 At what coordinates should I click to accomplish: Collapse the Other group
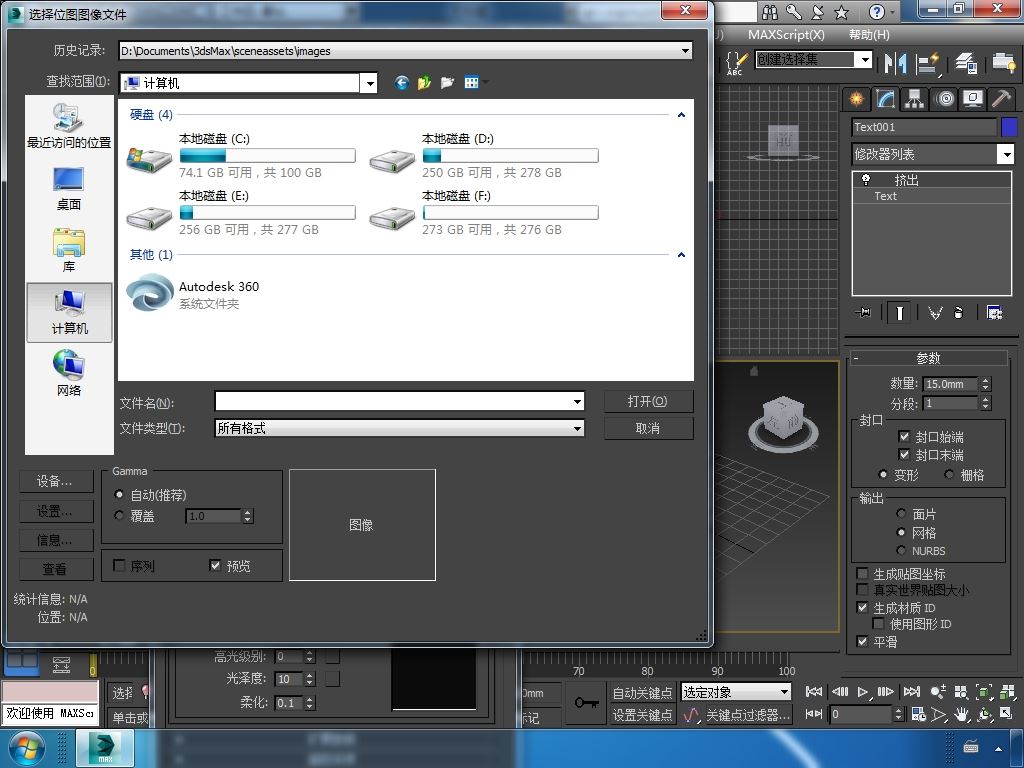681,255
